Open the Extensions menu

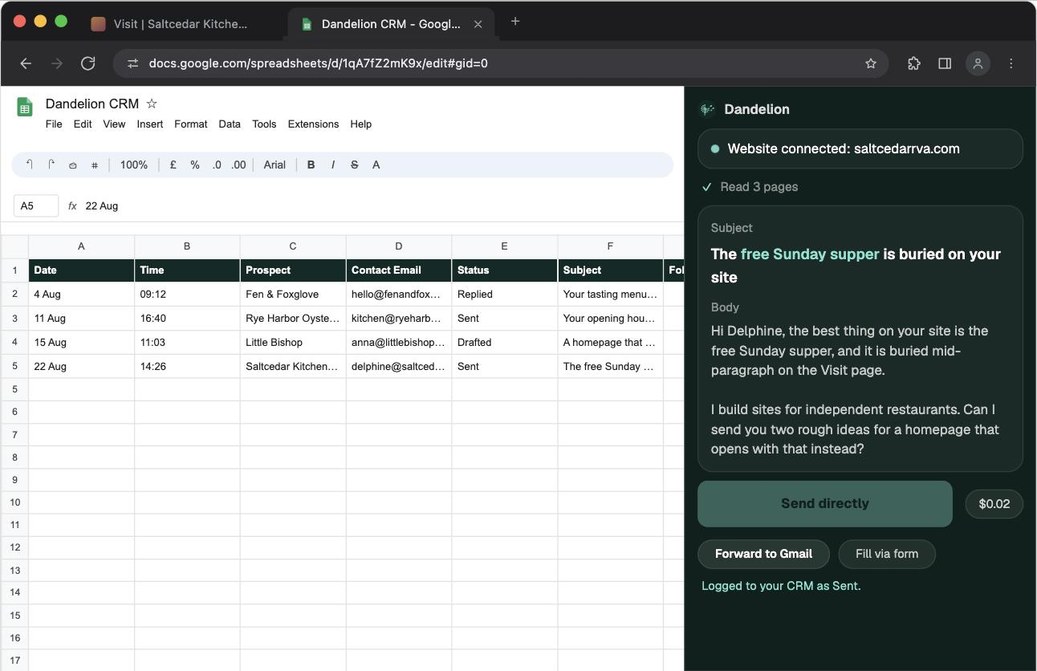click(x=313, y=124)
